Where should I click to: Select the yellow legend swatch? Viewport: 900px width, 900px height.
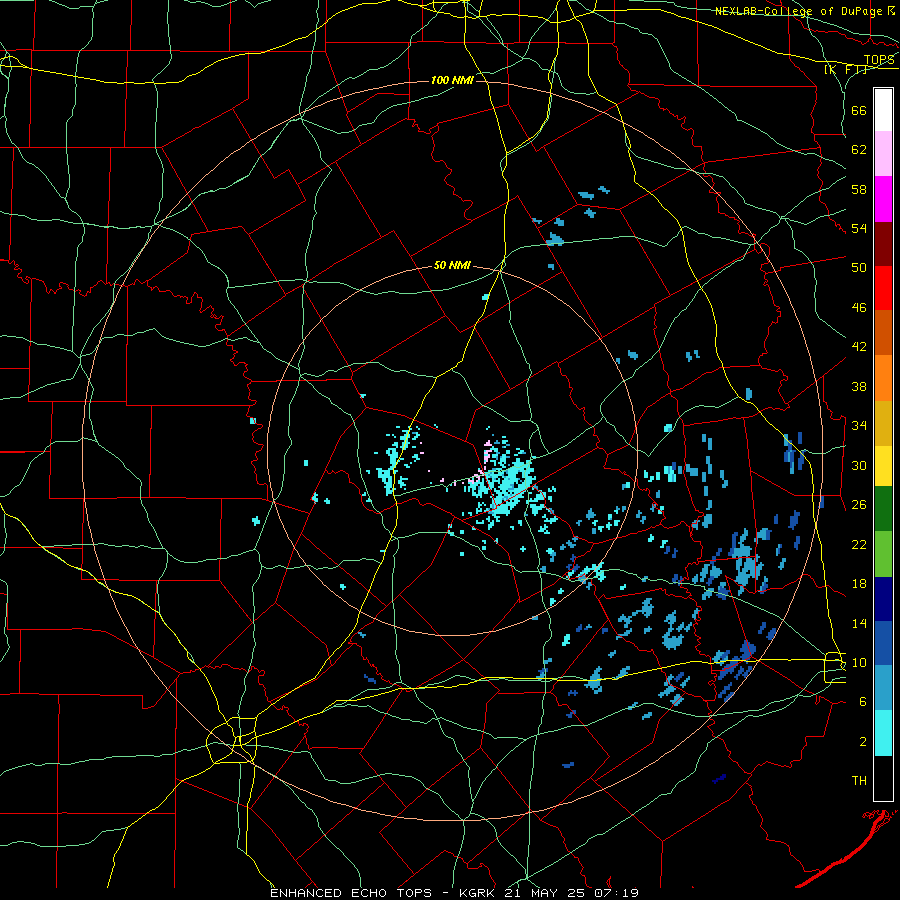click(883, 466)
